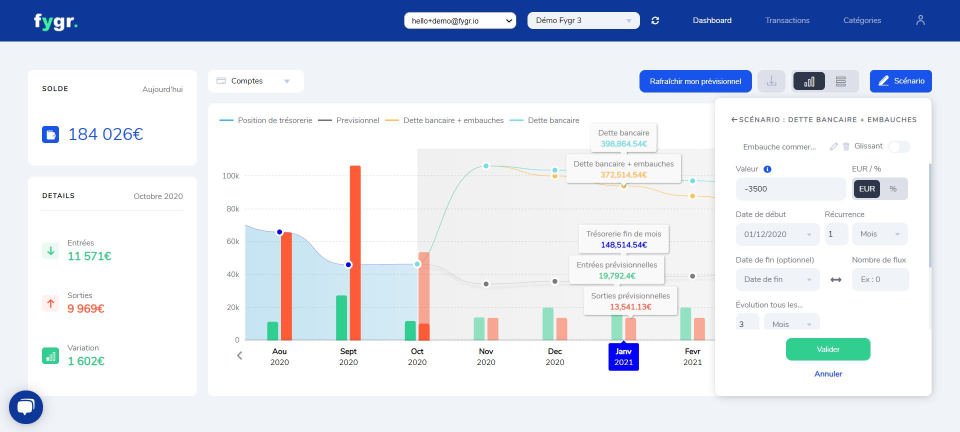Click the refresh sync icon in header
Viewport: 960px width, 432px height.
(655, 20)
